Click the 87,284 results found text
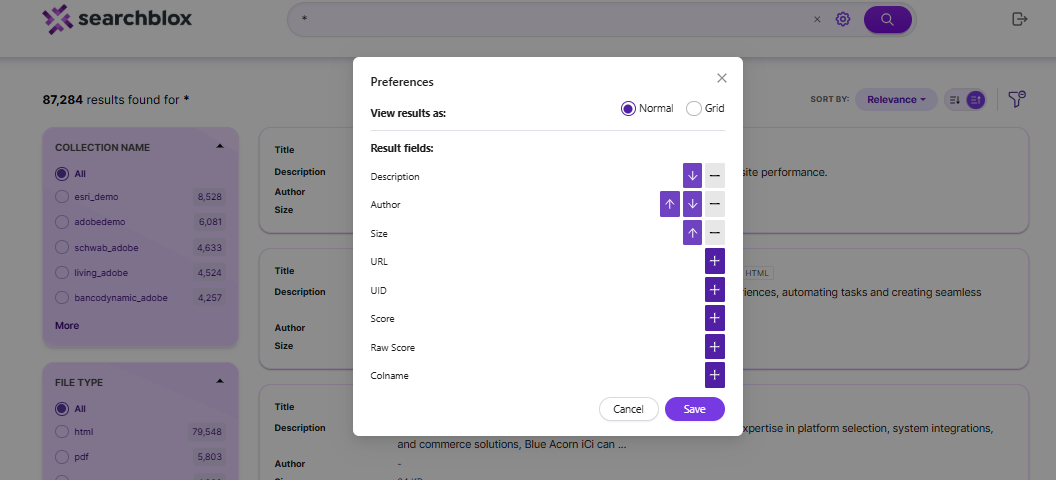This screenshot has width=1056, height=480. pyautogui.click(x=116, y=100)
